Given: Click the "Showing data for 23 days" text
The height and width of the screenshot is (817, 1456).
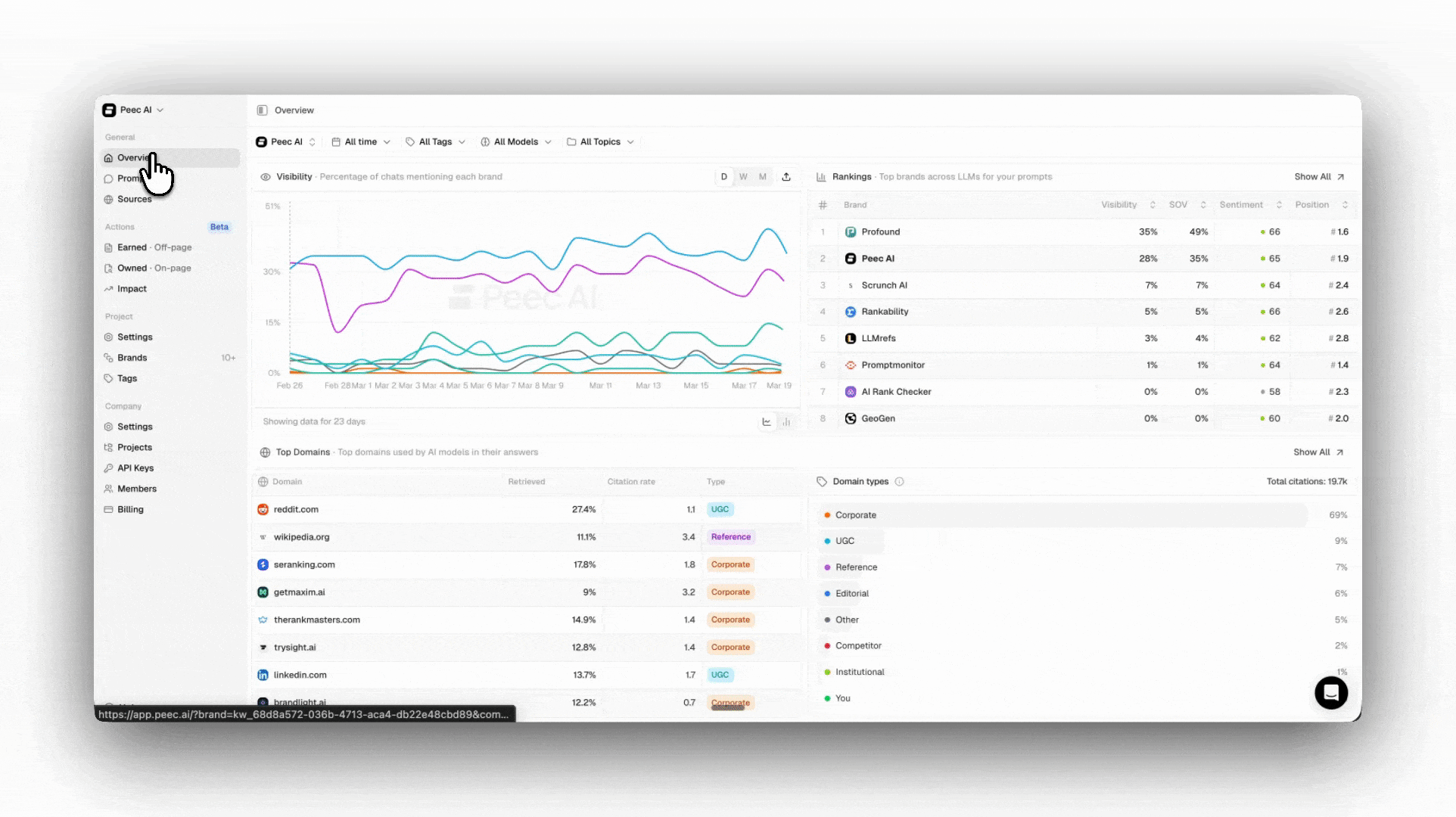Looking at the screenshot, I should pyautogui.click(x=314, y=422).
